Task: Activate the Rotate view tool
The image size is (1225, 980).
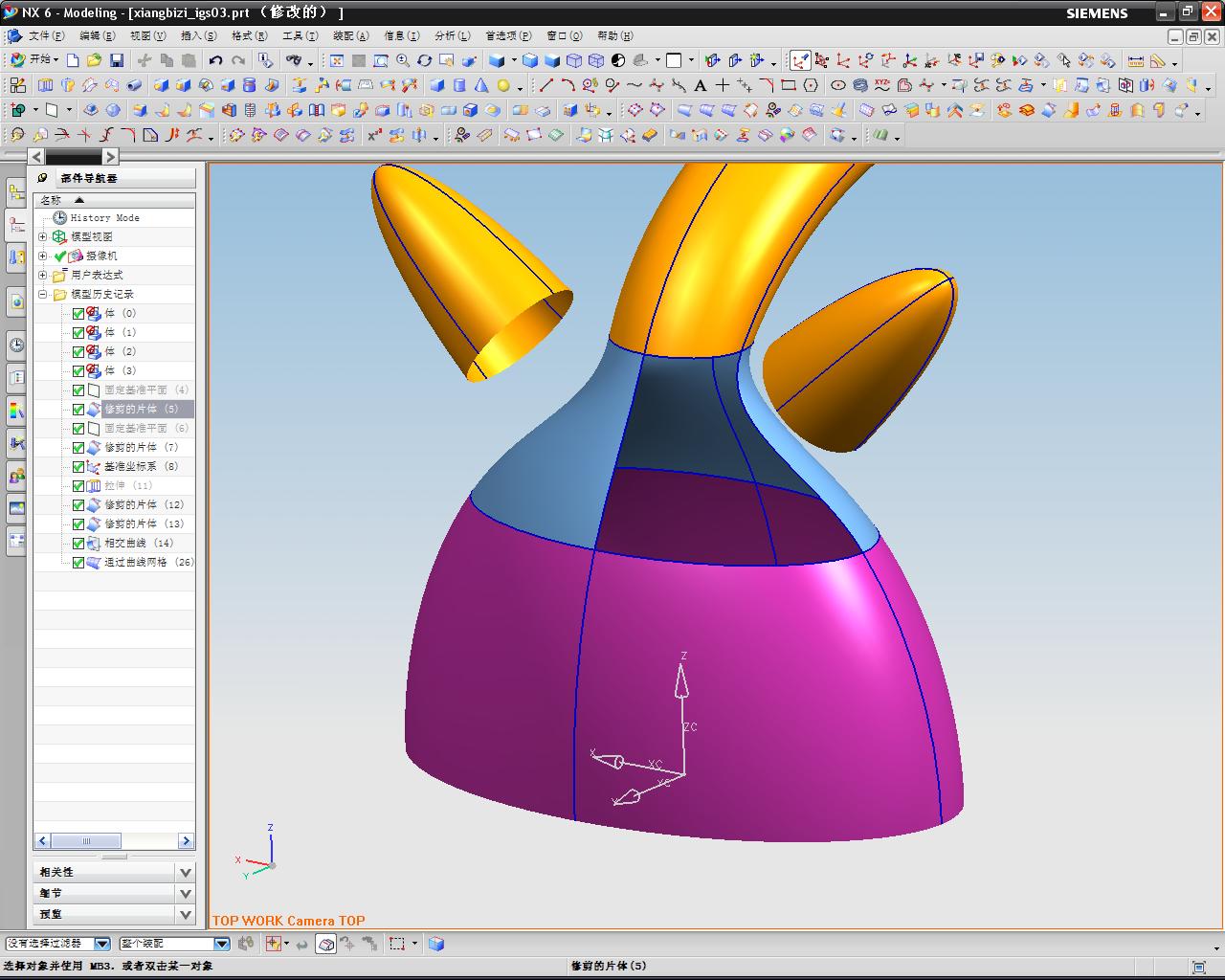Action: [x=425, y=60]
